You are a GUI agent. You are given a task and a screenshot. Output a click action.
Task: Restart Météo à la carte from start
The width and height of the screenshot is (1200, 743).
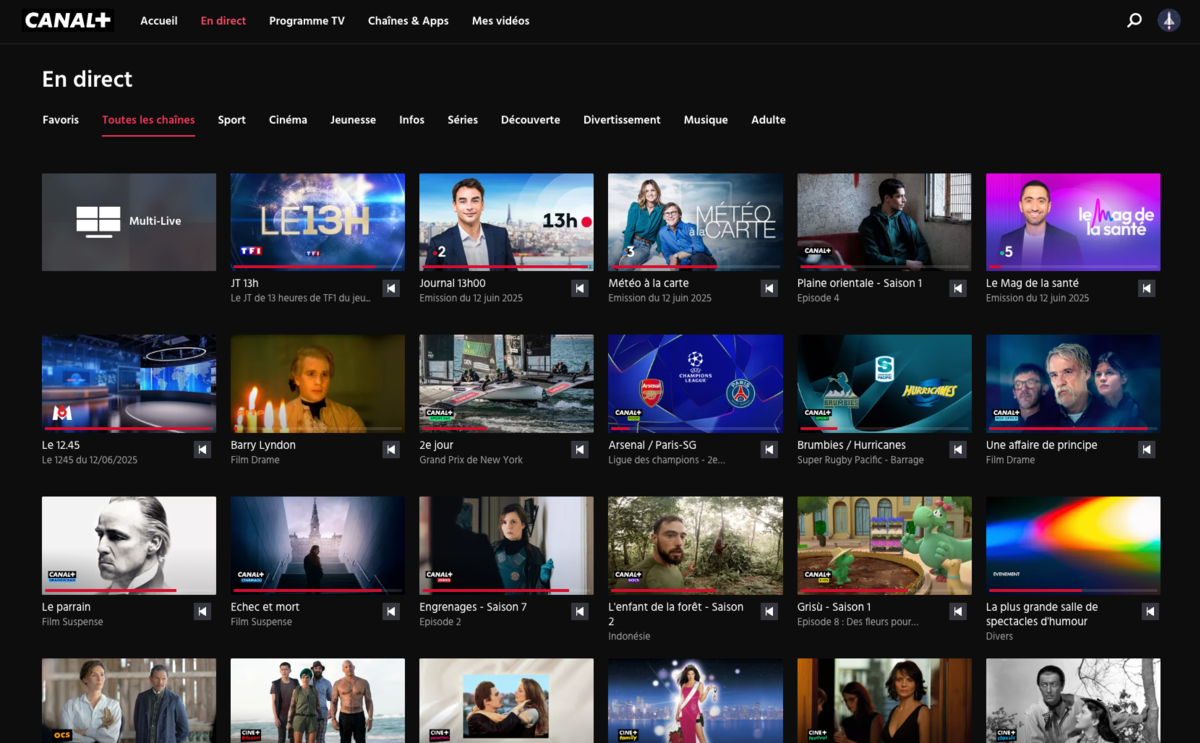point(769,288)
